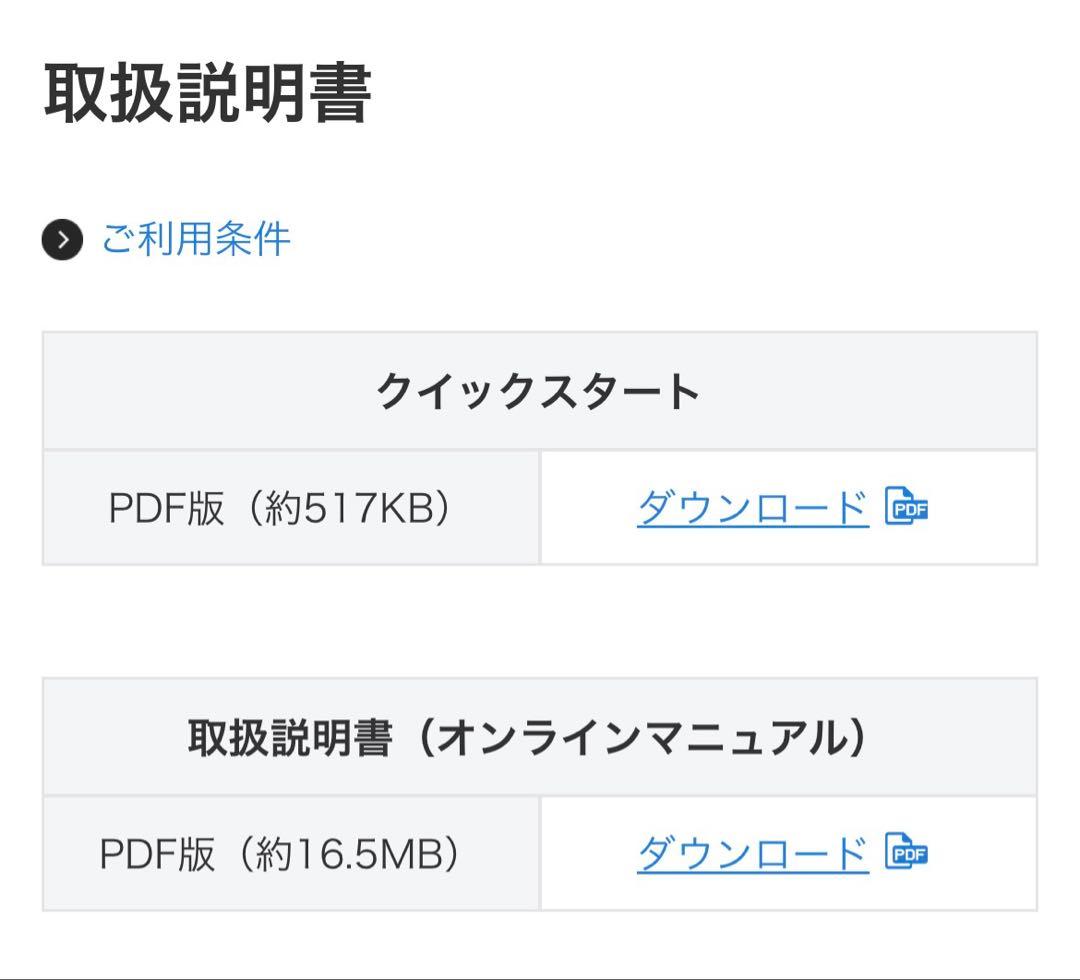Click the word PDF版 in quick start row
The width and height of the screenshot is (1080, 980).
[166, 508]
